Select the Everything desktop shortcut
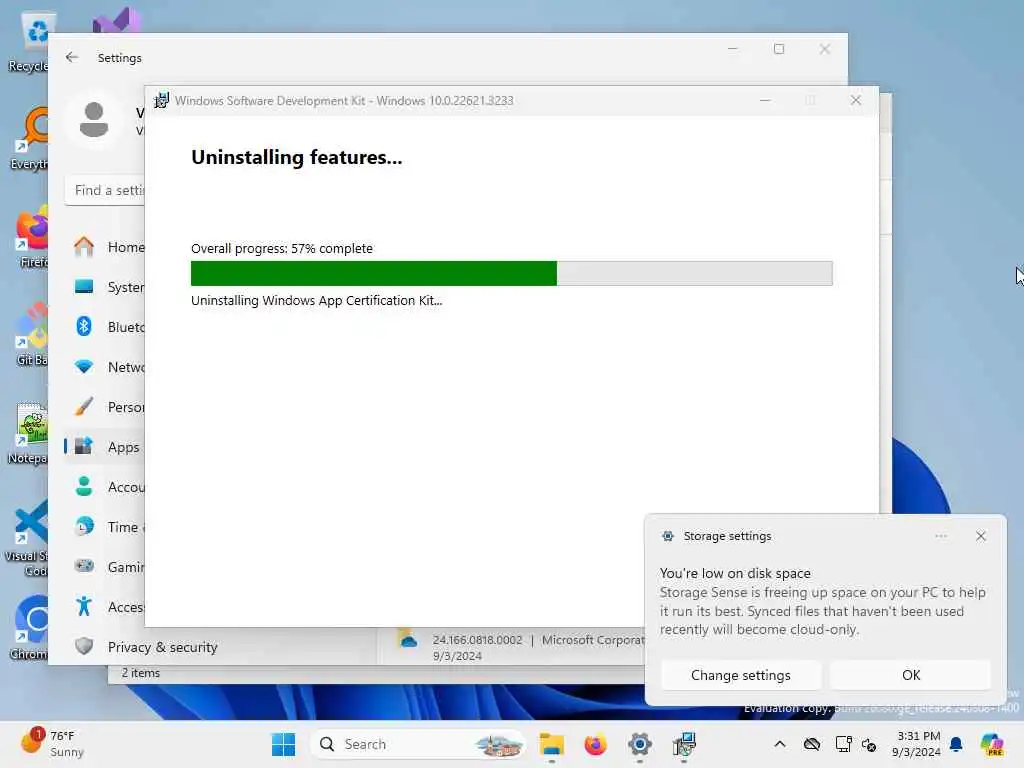 [x=27, y=139]
